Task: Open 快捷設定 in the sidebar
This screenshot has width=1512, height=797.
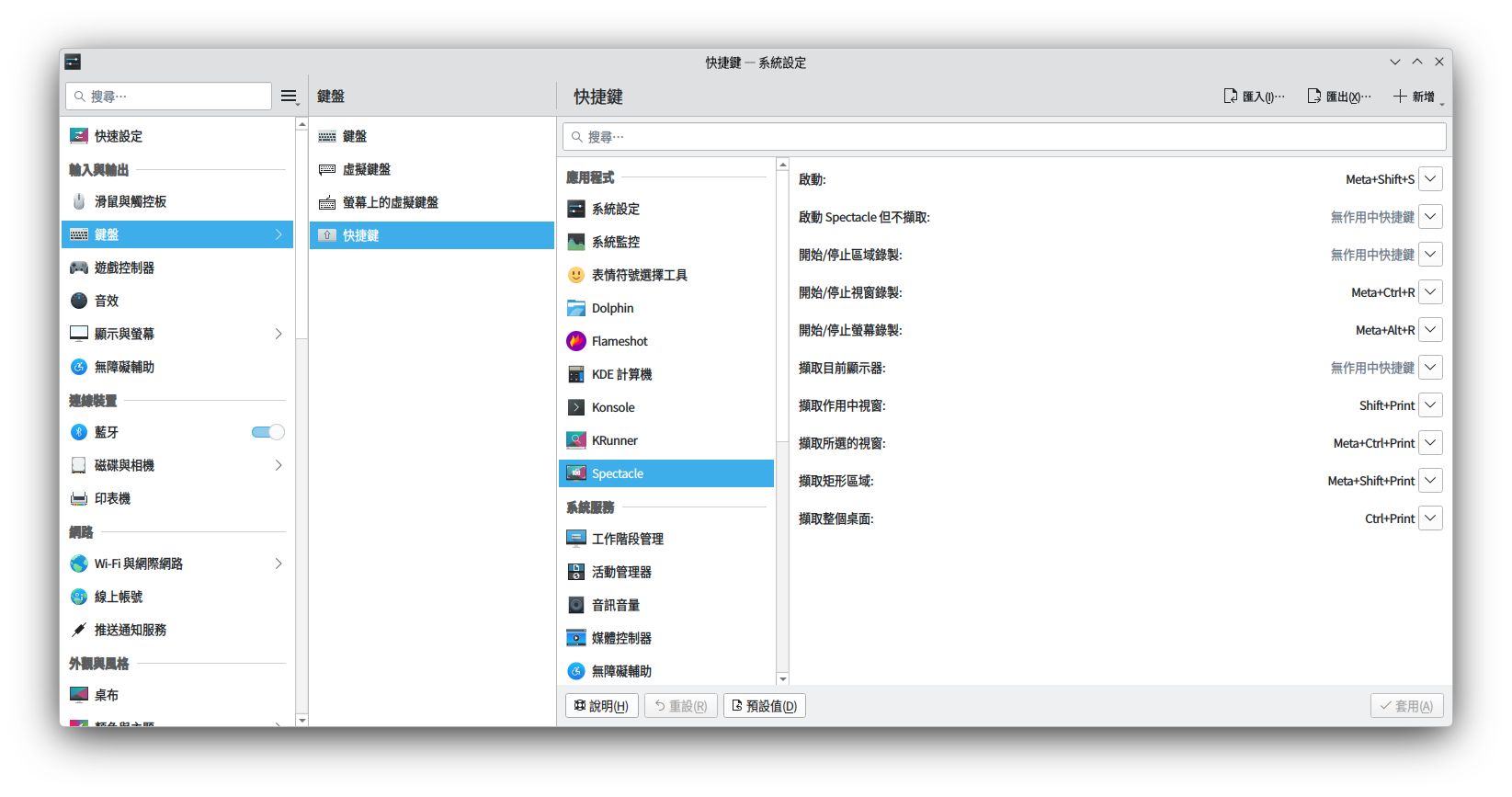Action: 177,136
